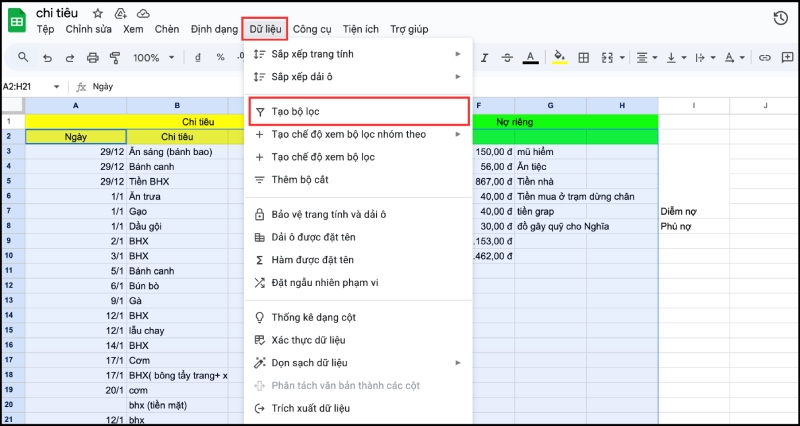Open the Google Sheets home icon
This screenshot has height=426, width=800.
17,20
